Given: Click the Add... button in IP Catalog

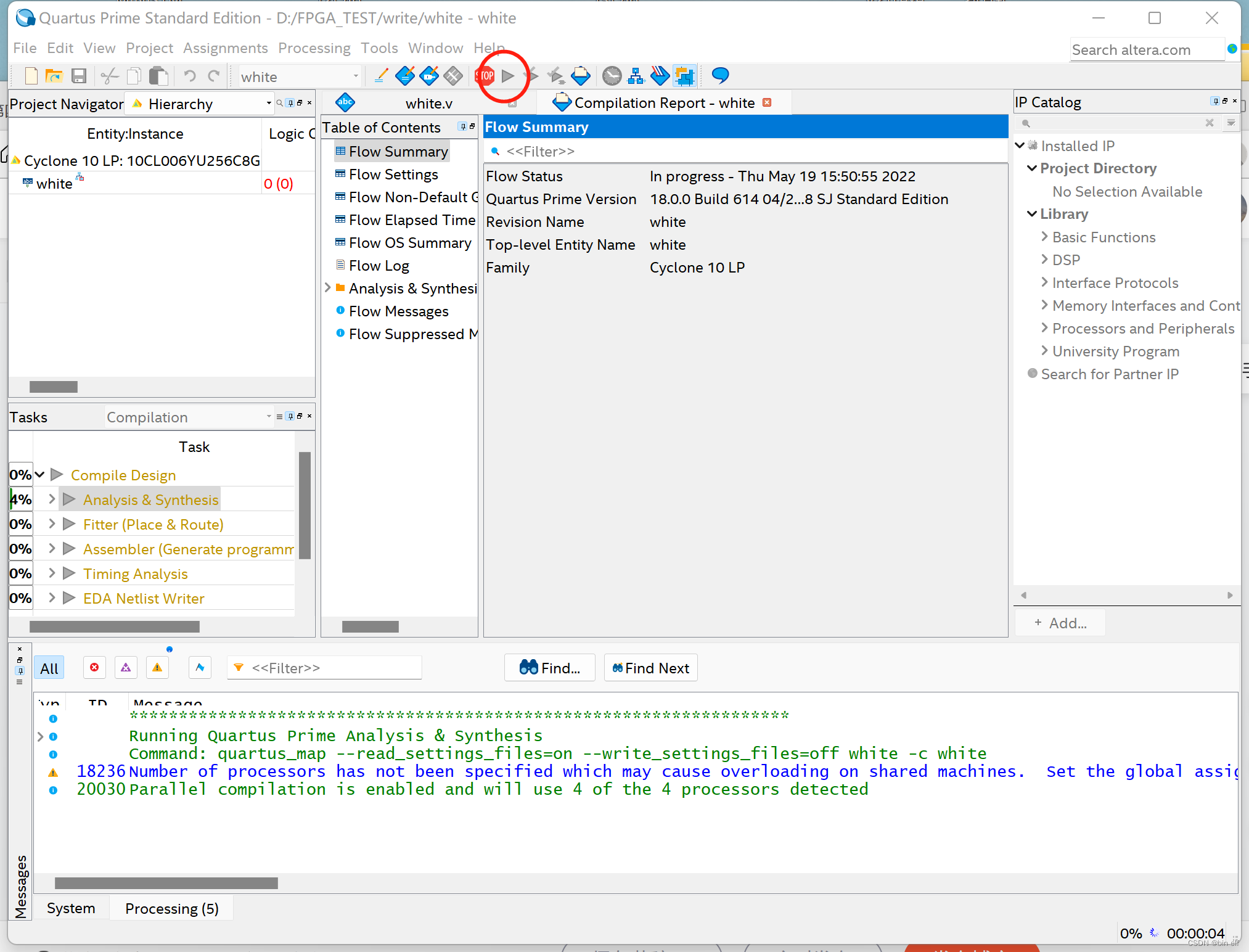Looking at the screenshot, I should (1060, 623).
